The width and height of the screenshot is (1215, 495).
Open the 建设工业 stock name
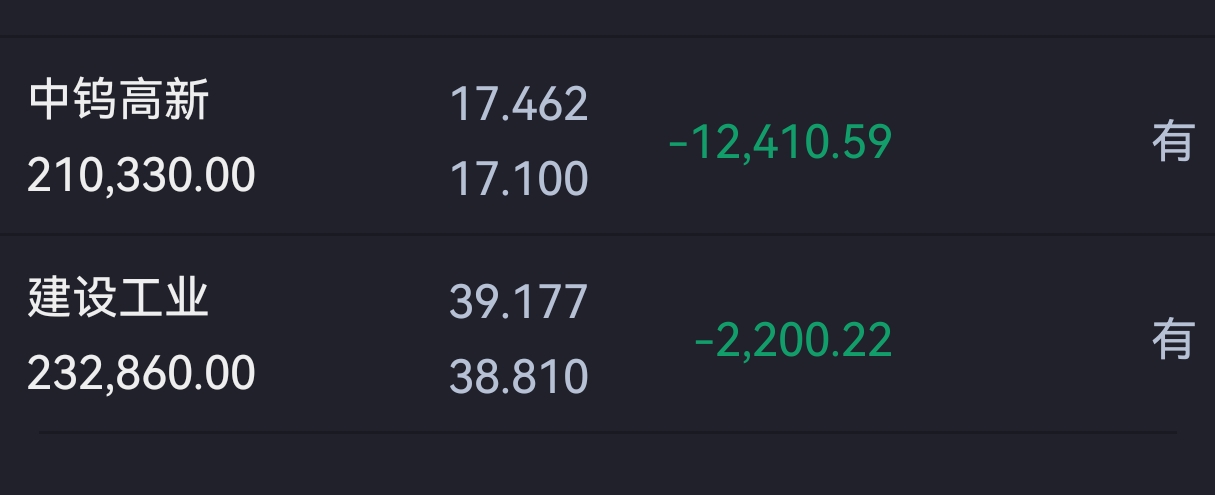(119, 299)
